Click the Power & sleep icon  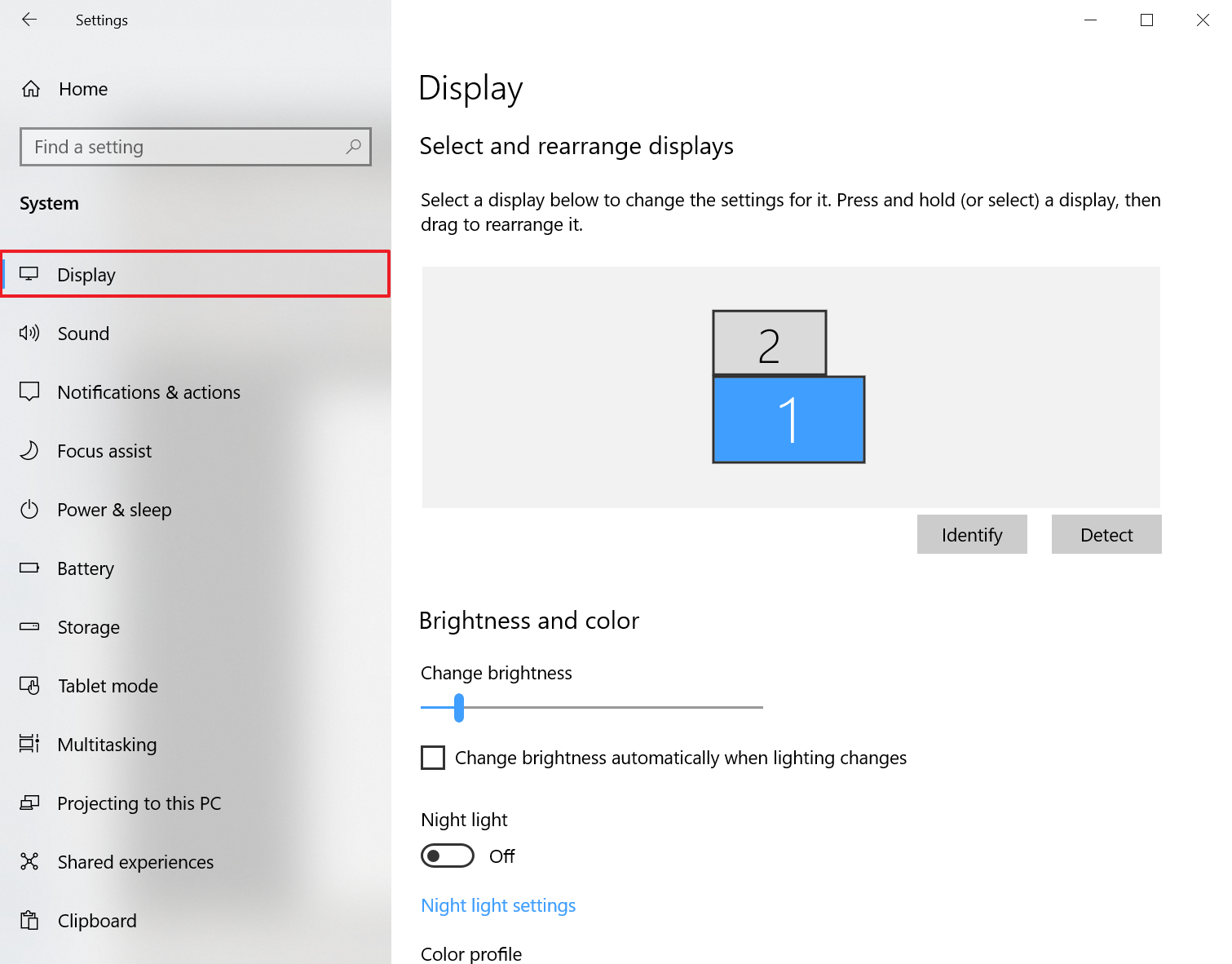(x=29, y=510)
